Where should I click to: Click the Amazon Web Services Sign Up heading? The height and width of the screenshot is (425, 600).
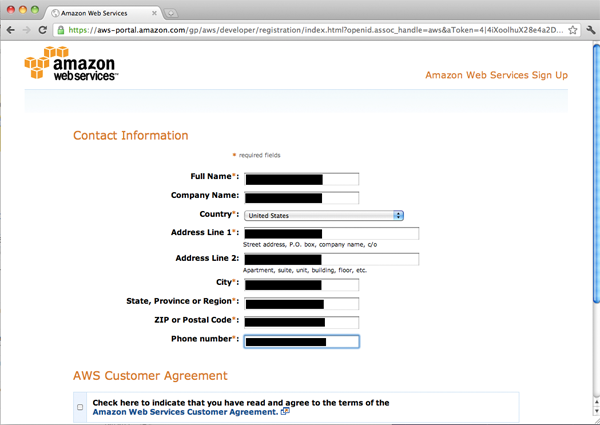coord(496,75)
